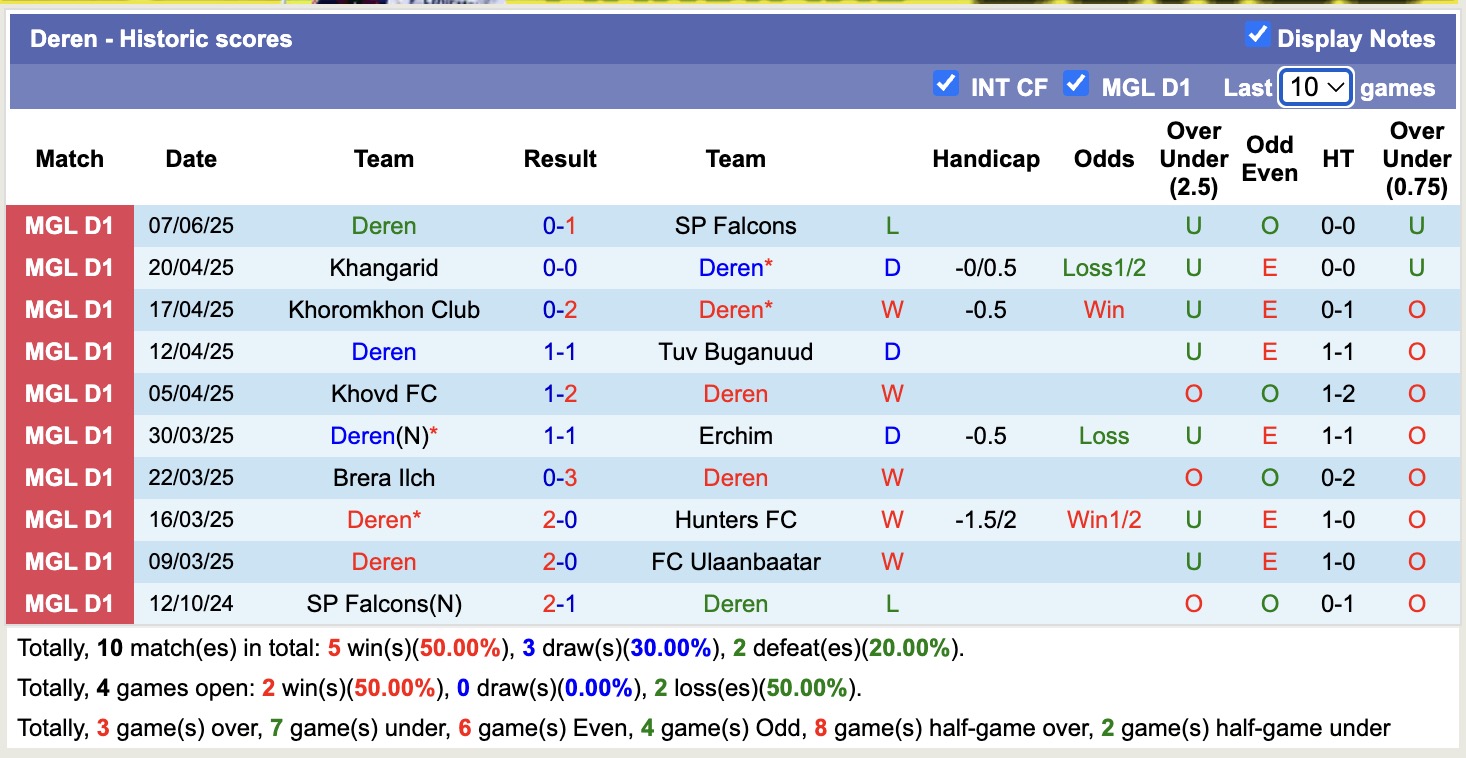Click SP Falcons(N) in the 12/10/24 row

[x=384, y=604]
